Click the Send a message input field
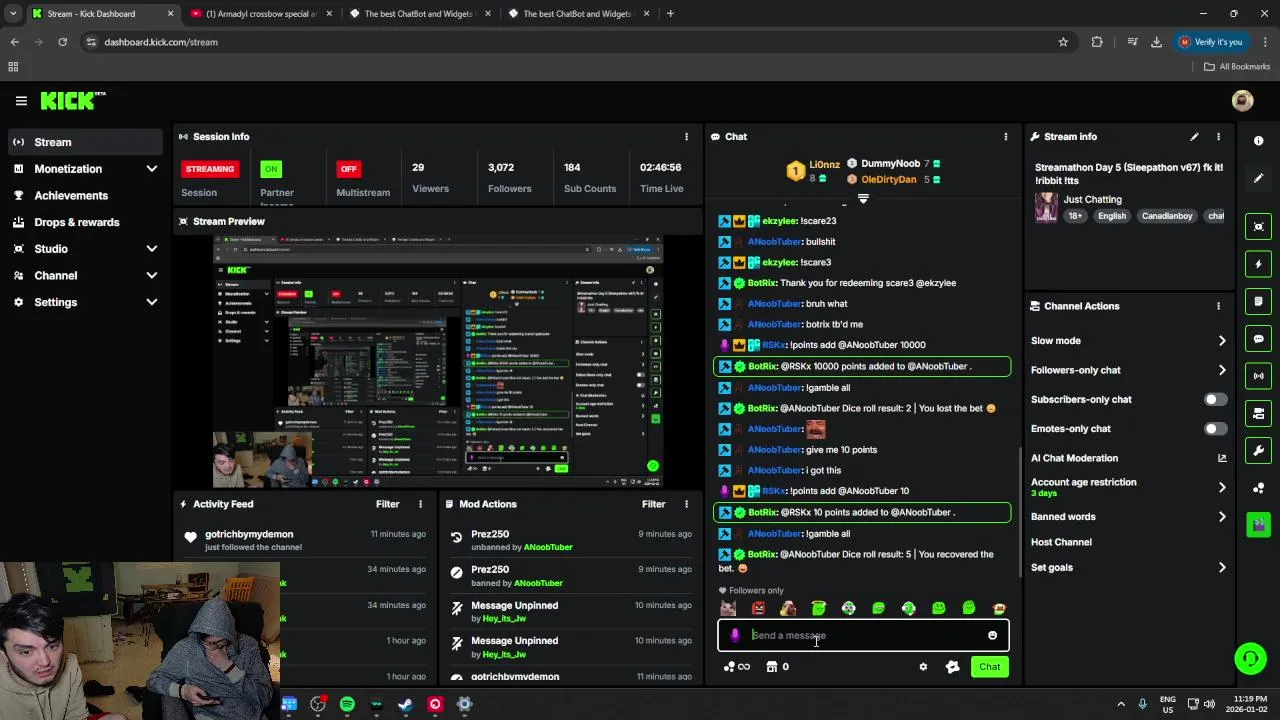 pyautogui.click(x=863, y=636)
